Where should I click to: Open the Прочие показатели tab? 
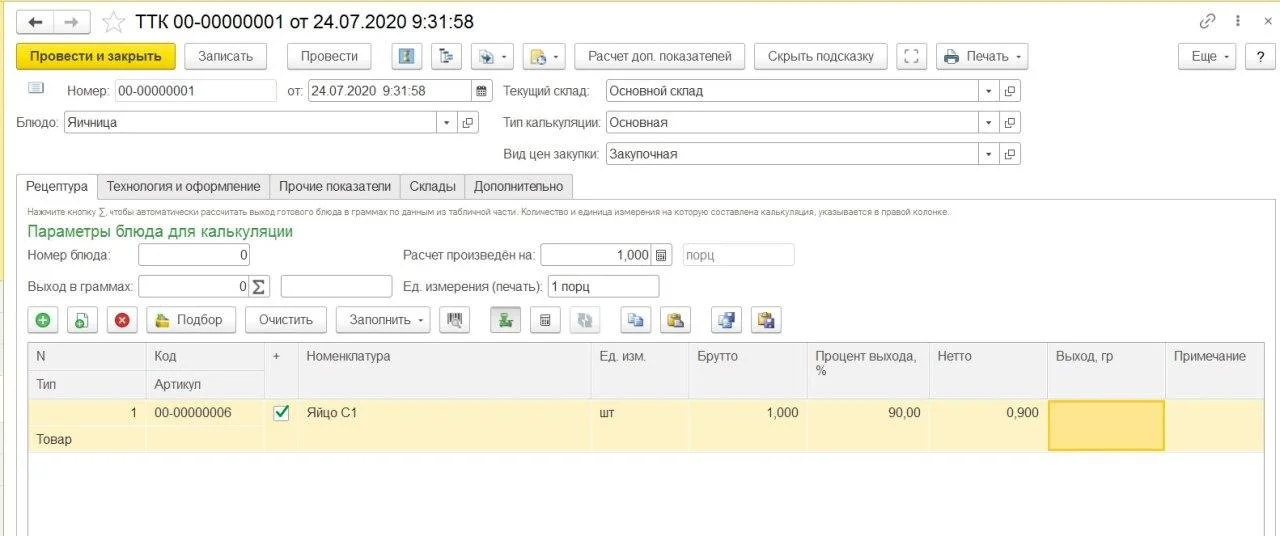click(x=335, y=186)
